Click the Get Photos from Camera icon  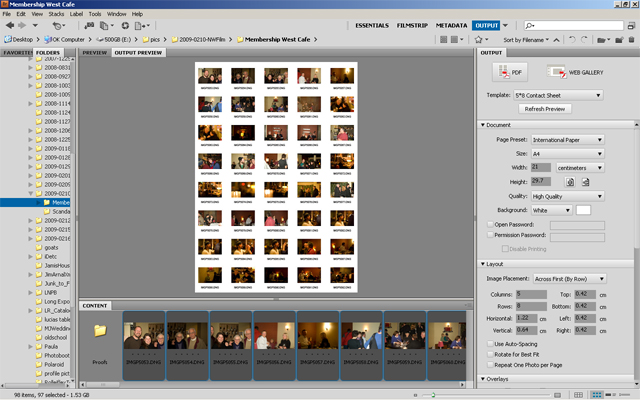click(89, 25)
